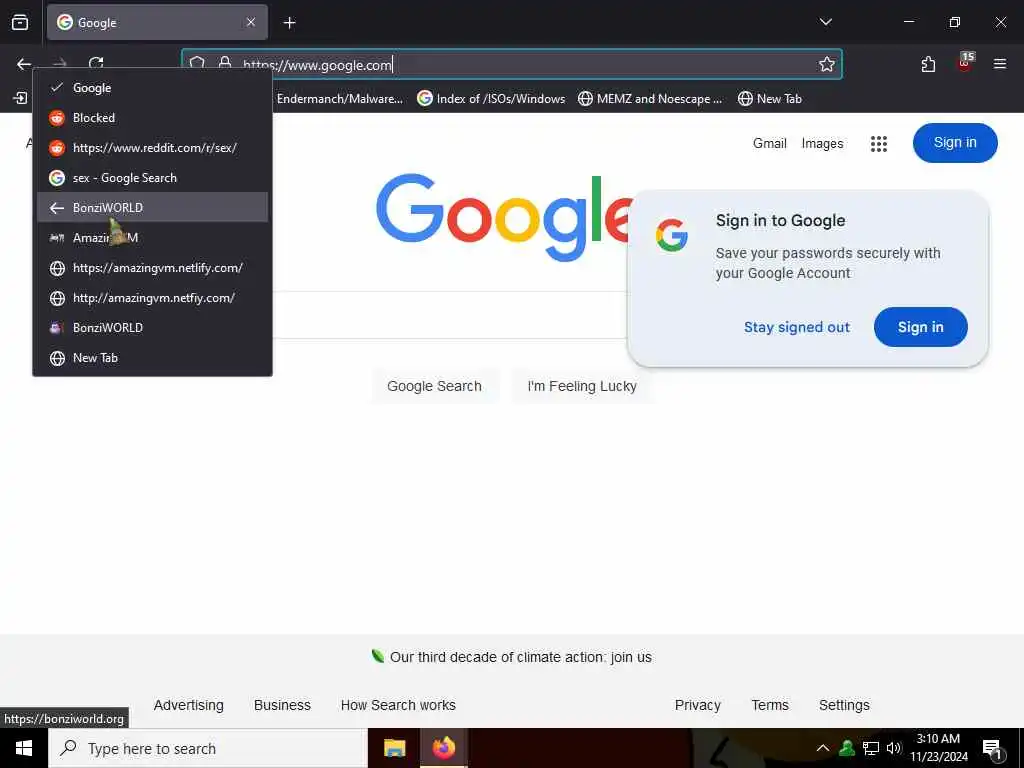Open New Tab bookmark in toolbar

(x=770, y=99)
